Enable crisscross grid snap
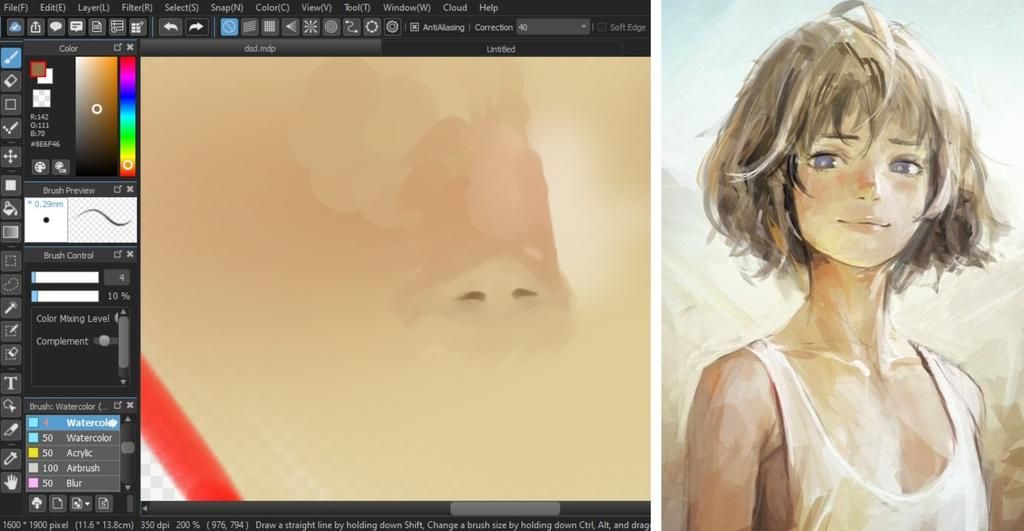The width and height of the screenshot is (1024, 531). (x=270, y=27)
